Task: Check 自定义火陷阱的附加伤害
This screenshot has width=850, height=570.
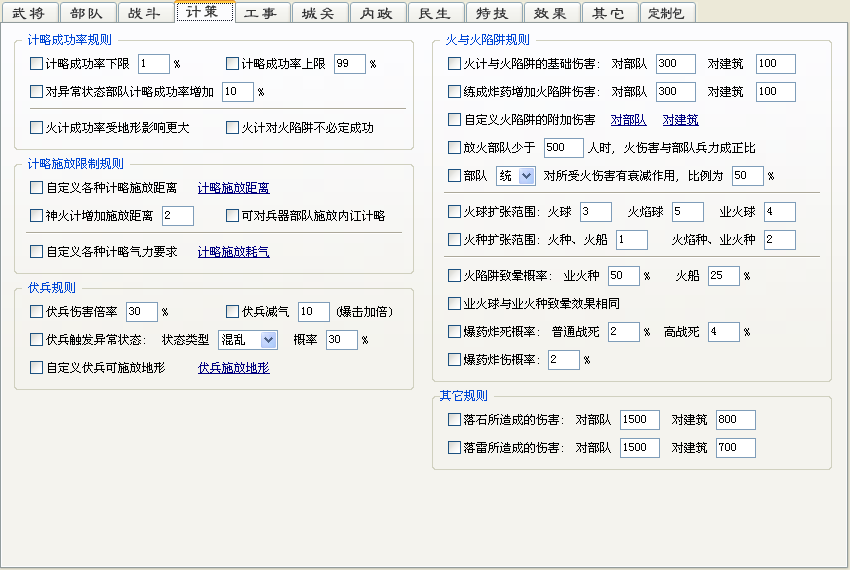Action: coord(454,120)
